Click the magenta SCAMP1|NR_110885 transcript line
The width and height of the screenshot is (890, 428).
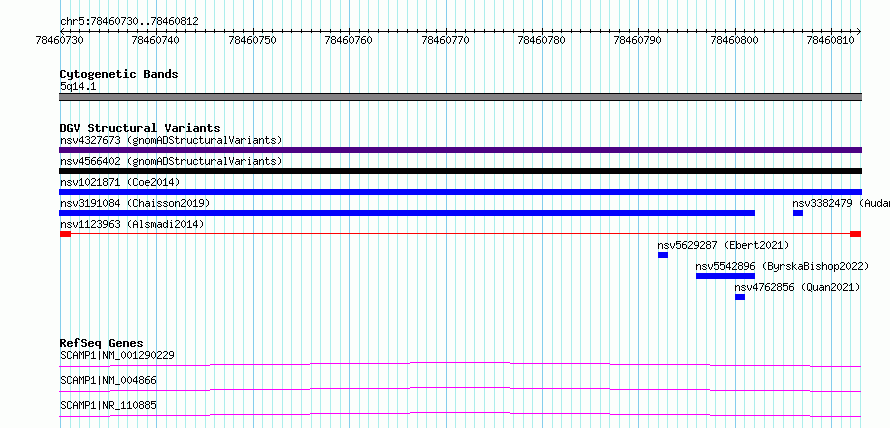460,414
